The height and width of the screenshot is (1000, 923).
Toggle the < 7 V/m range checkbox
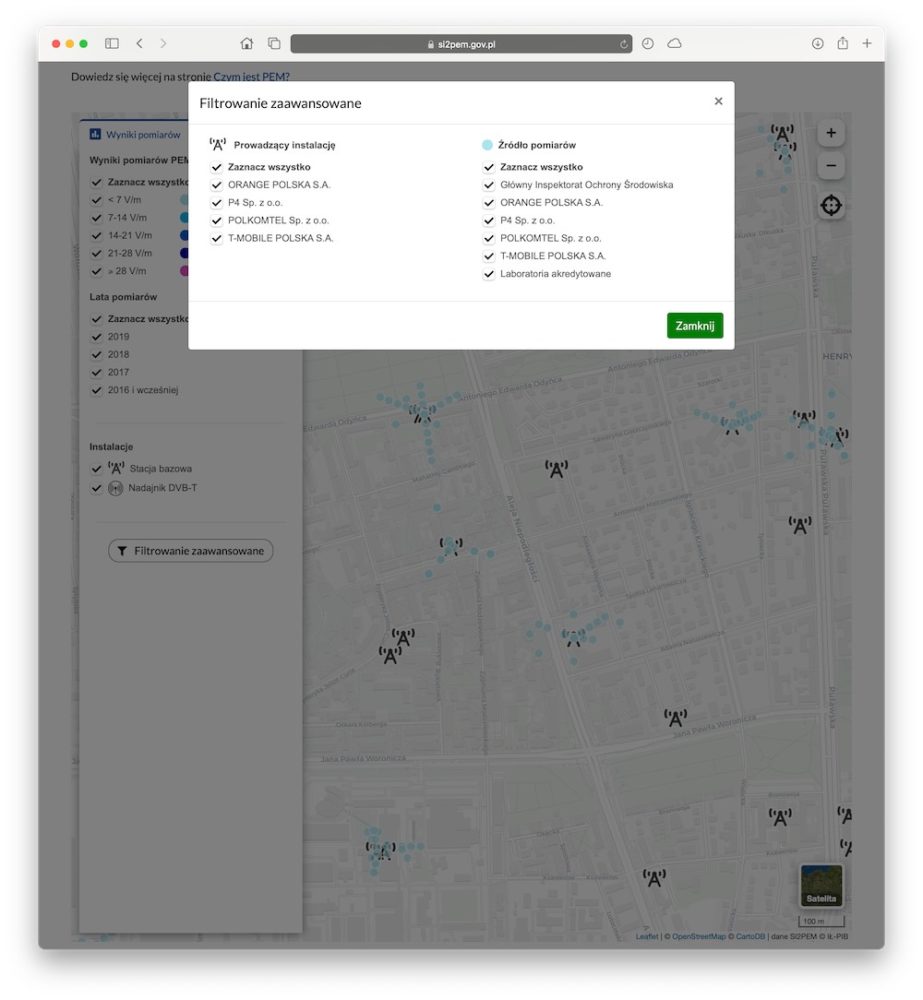point(96,200)
